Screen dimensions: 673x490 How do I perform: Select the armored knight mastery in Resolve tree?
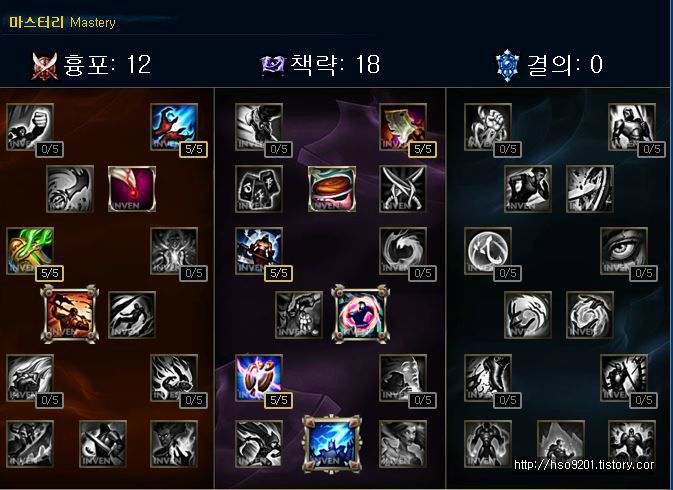632,127
